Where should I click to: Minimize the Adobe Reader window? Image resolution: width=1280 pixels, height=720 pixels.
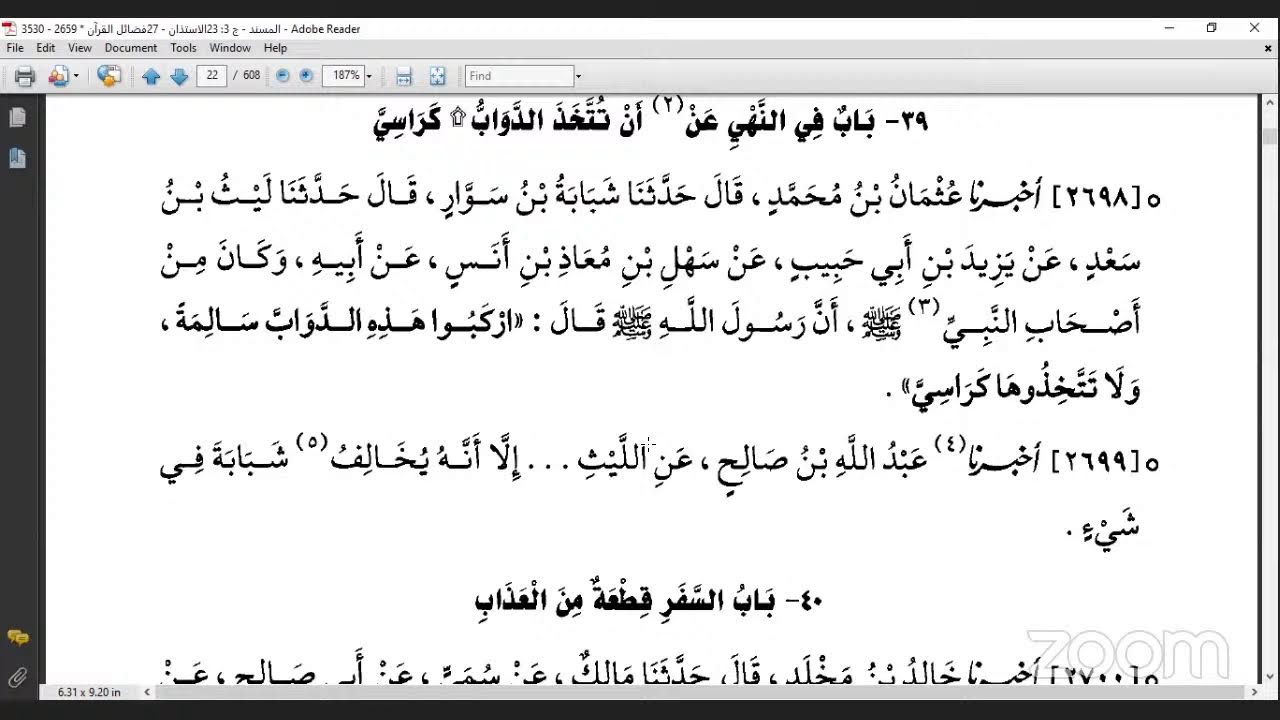(x=1168, y=28)
